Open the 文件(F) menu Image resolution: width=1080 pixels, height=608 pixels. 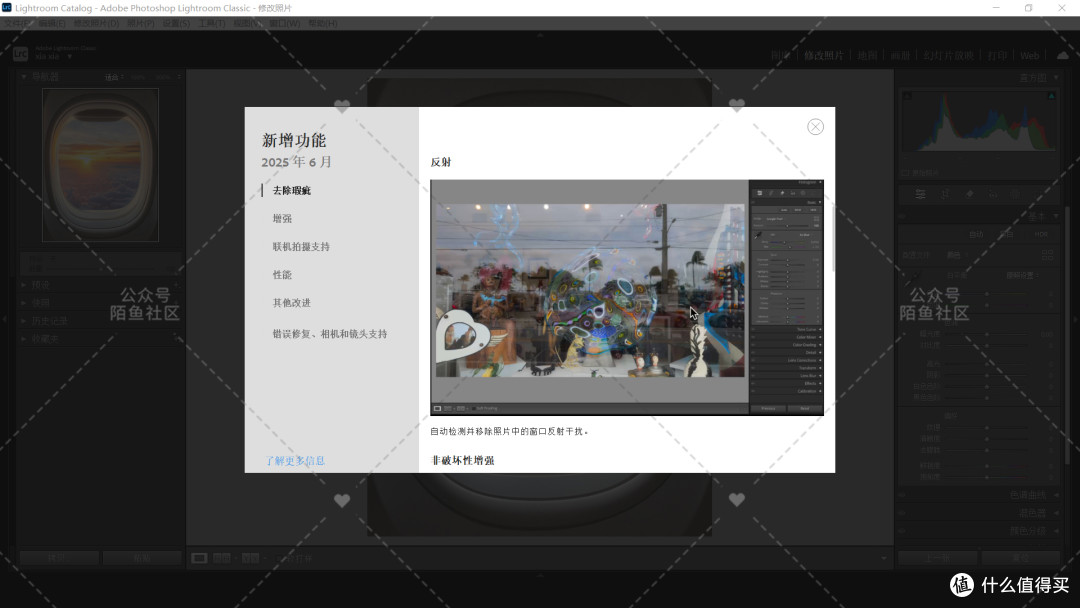click(17, 23)
